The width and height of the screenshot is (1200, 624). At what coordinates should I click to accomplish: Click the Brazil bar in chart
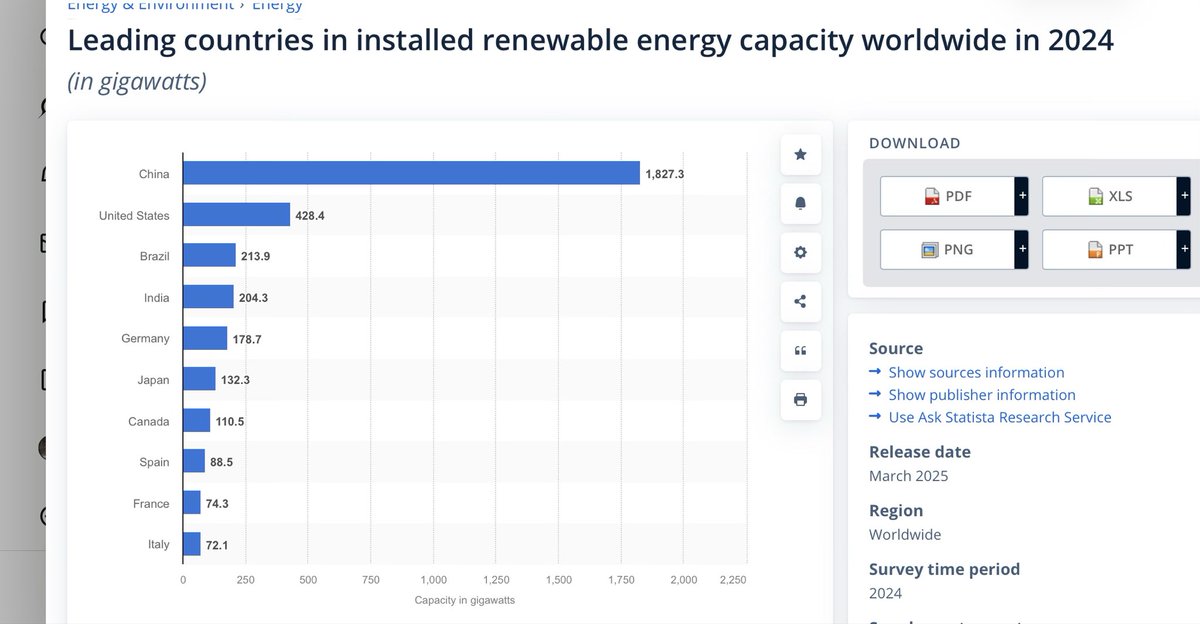210,256
